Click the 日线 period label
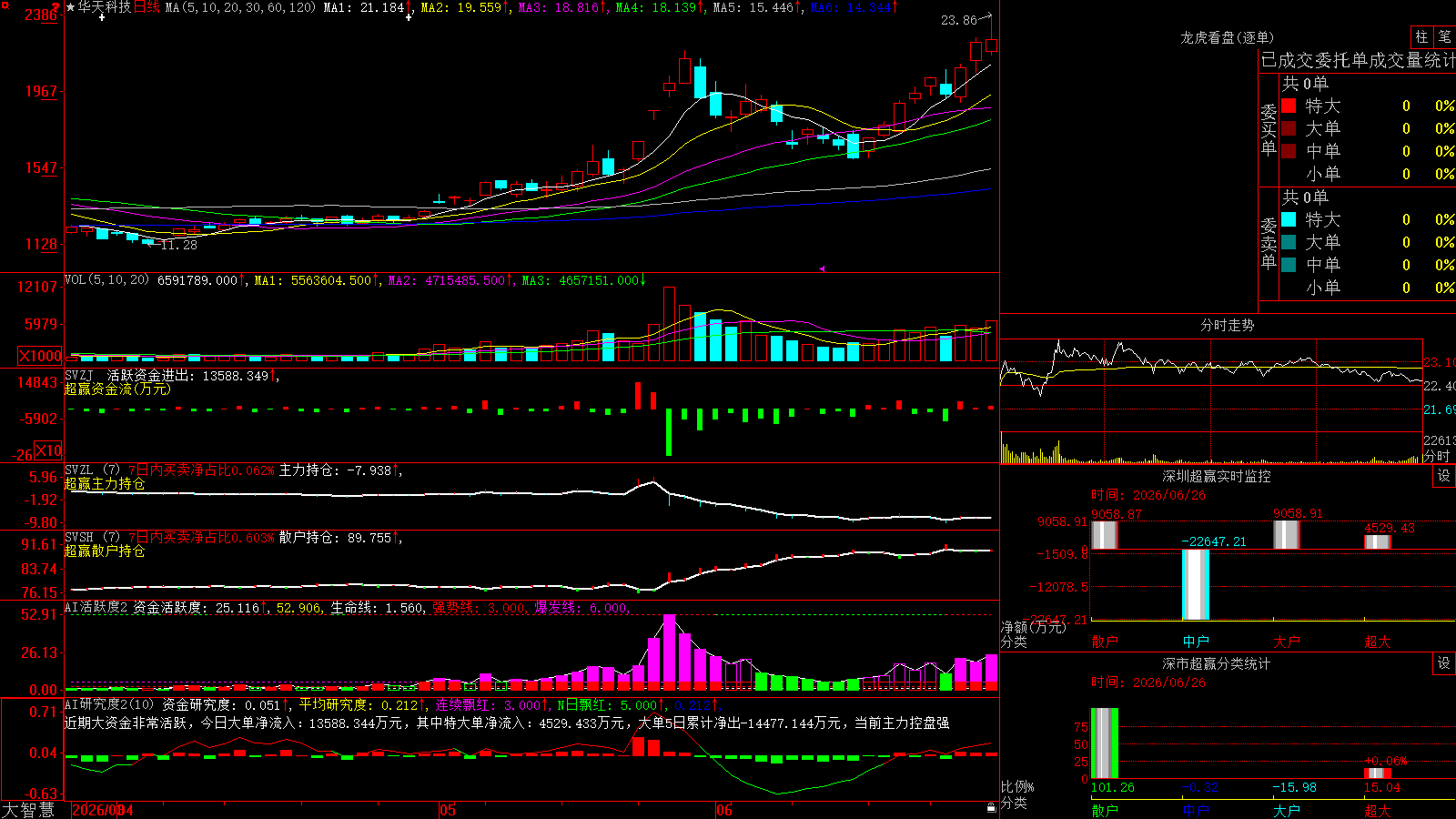The image size is (1456, 819). [x=147, y=7]
